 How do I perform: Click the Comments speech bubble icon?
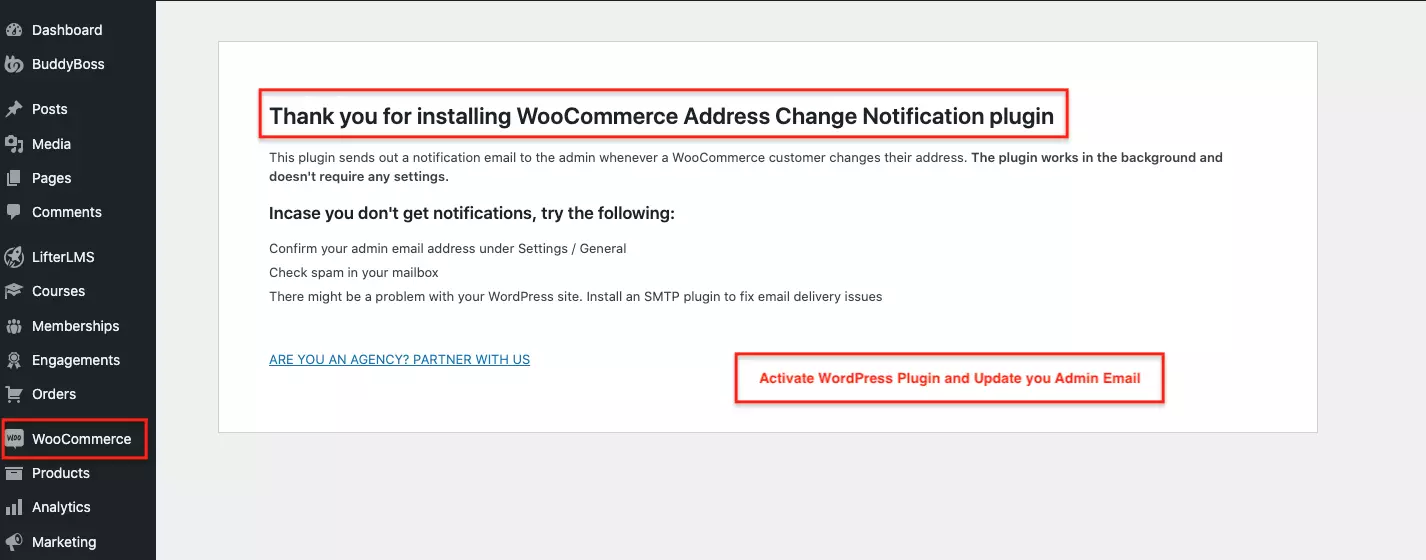click(x=14, y=212)
